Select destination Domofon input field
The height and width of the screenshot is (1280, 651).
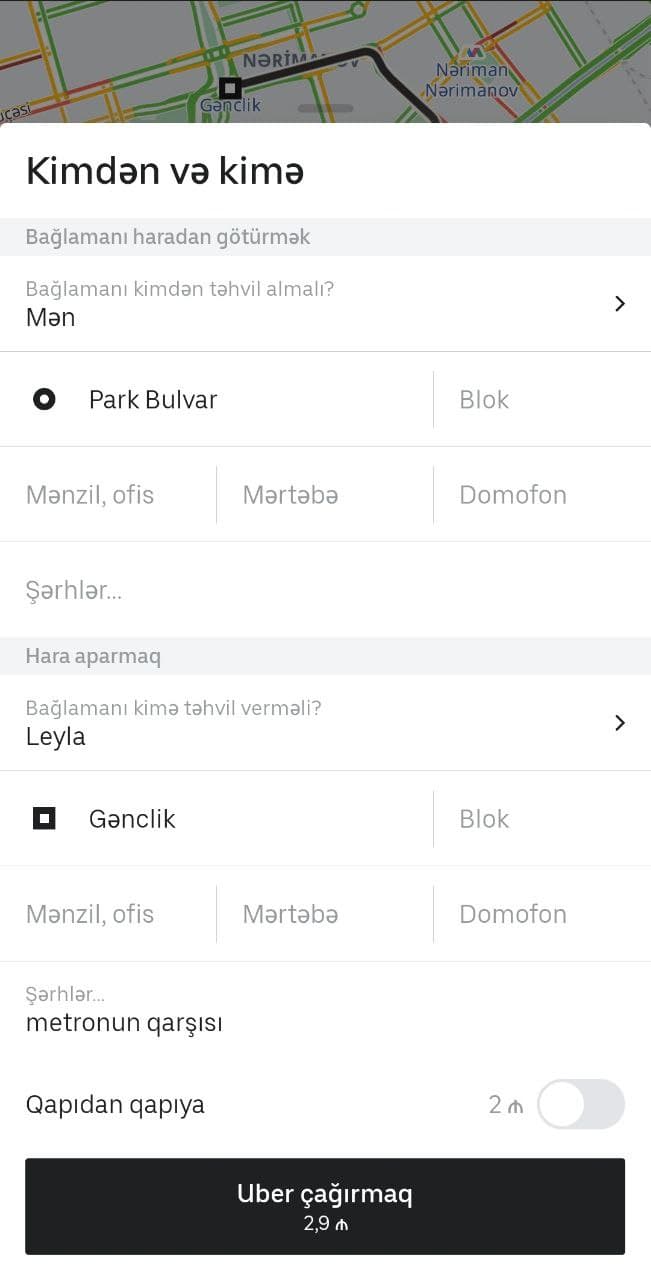coord(540,914)
